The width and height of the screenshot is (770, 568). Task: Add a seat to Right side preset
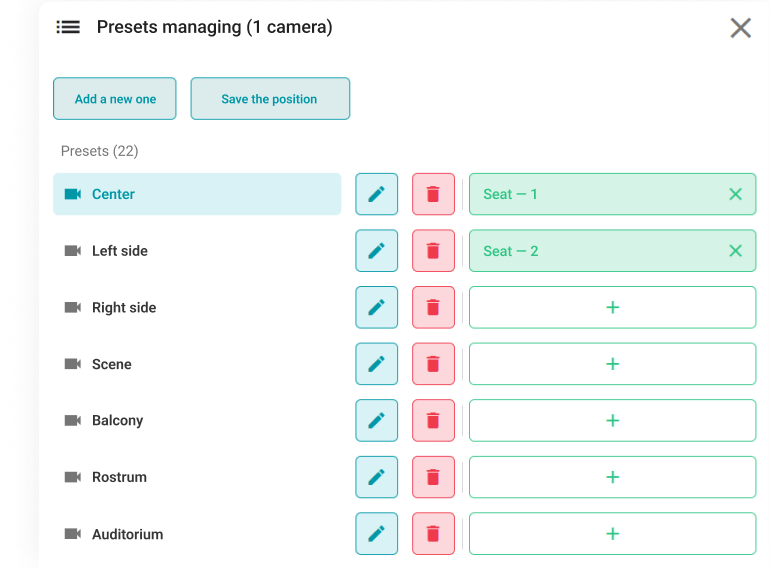[x=612, y=308]
